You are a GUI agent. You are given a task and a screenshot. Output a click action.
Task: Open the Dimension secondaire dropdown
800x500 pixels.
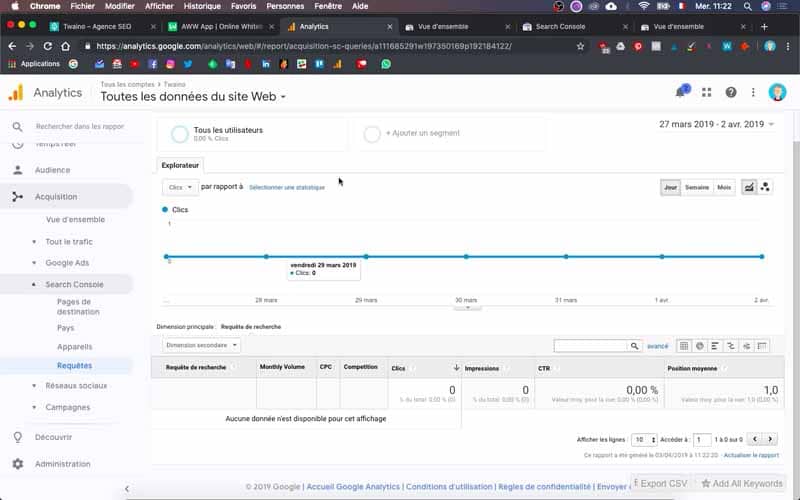(x=201, y=345)
